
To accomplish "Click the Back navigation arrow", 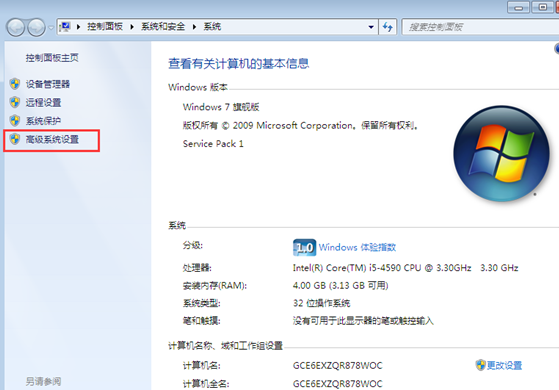I will point(15,27).
